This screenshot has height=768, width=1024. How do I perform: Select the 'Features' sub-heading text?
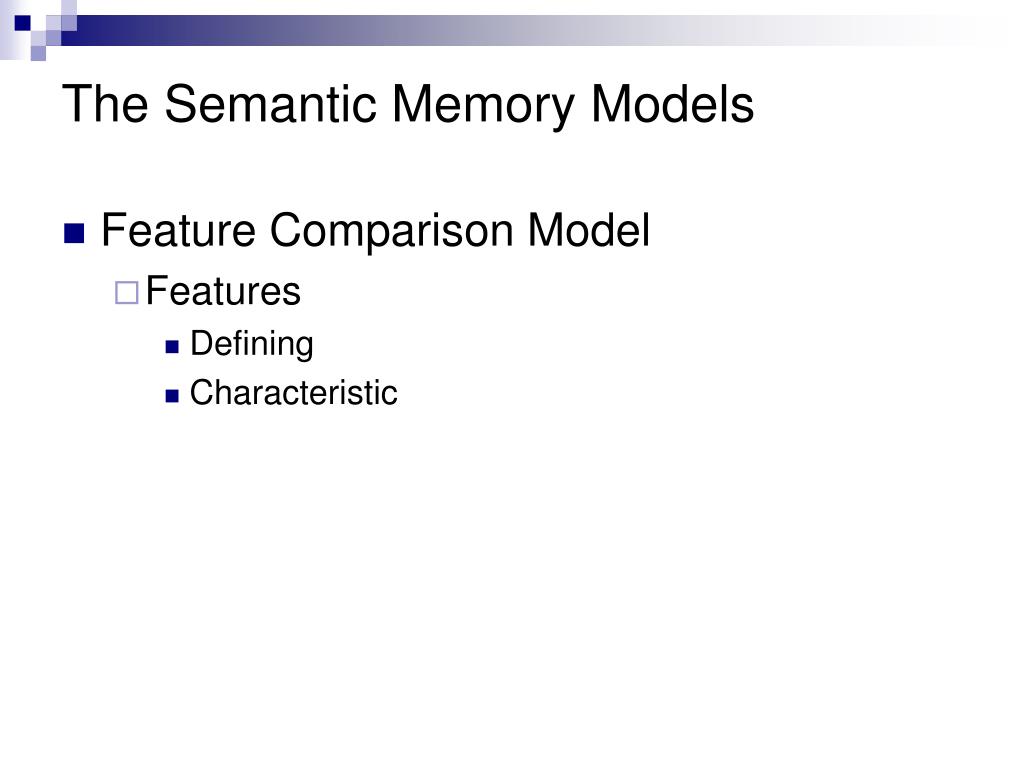223,291
